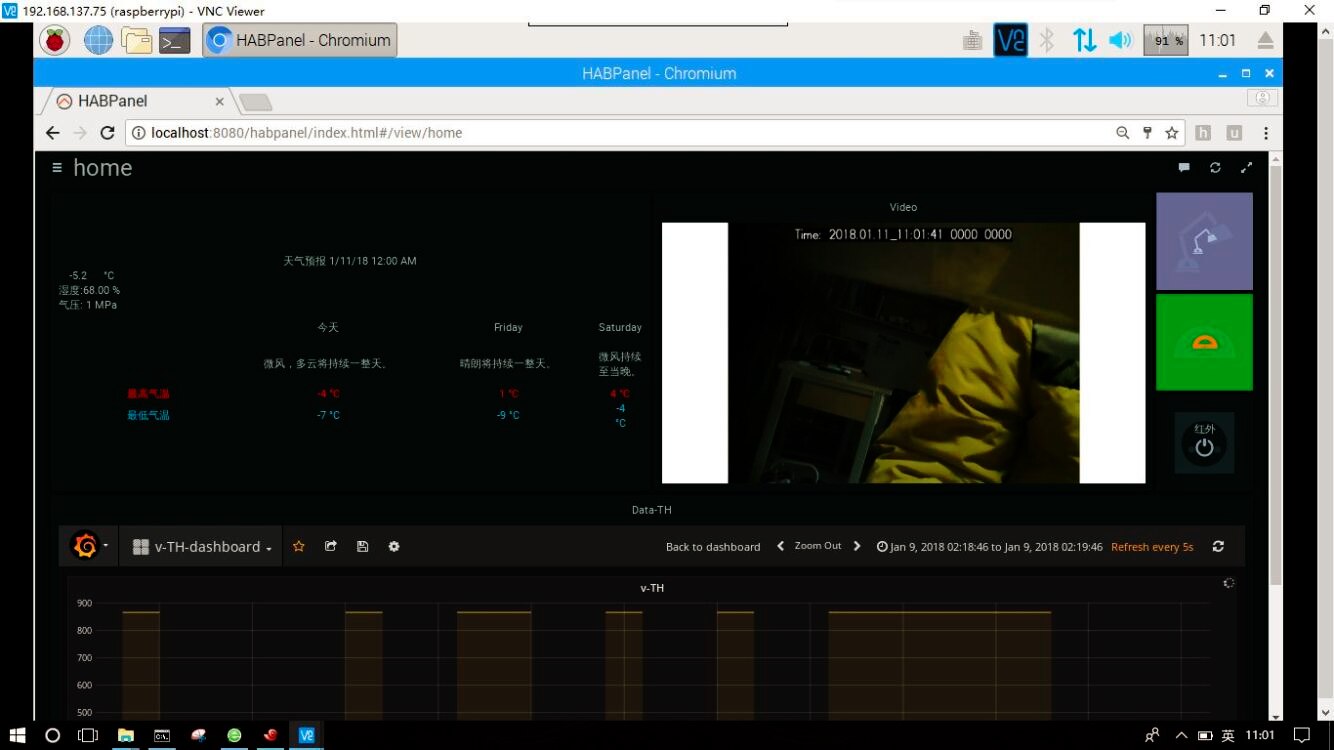Open the Grafana logo main menu
The width and height of the screenshot is (1334, 750).
(88, 547)
